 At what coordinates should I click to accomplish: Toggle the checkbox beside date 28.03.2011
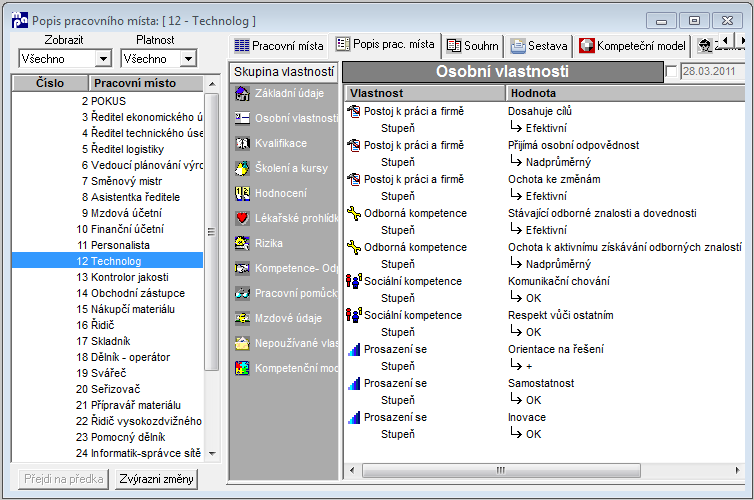(x=671, y=72)
